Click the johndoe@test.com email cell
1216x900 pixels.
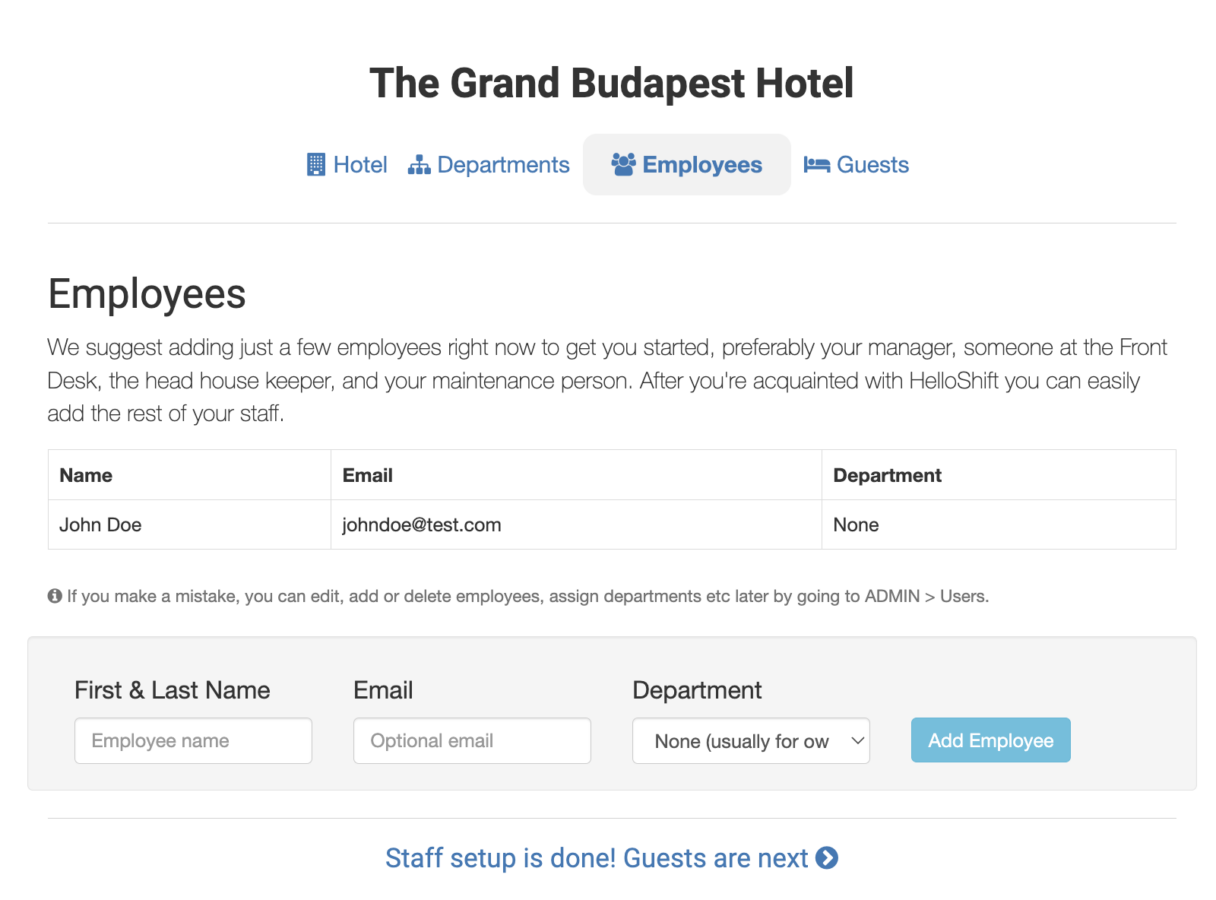coord(577,525)
